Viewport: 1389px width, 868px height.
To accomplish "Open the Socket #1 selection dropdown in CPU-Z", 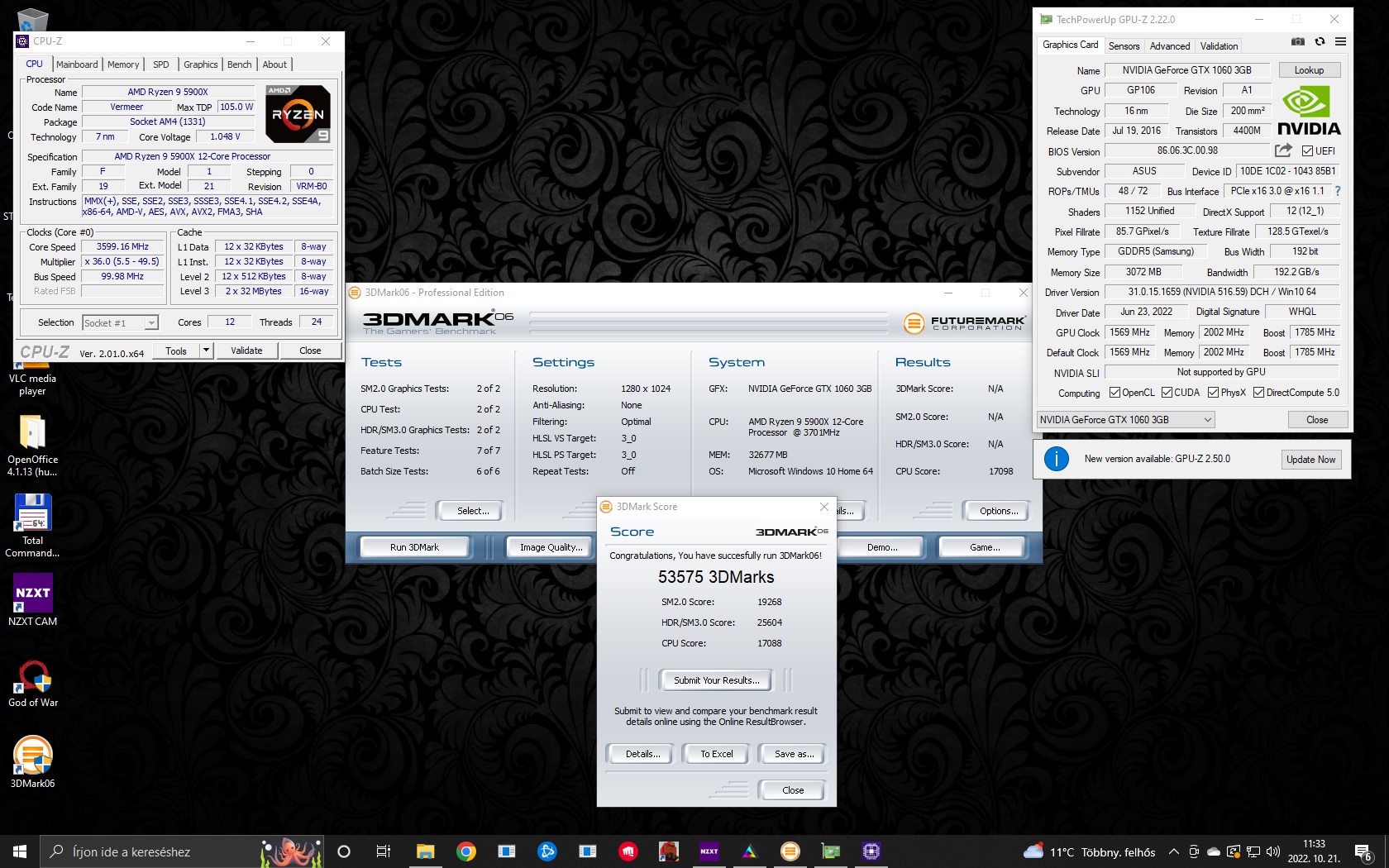I will (120, 322).
